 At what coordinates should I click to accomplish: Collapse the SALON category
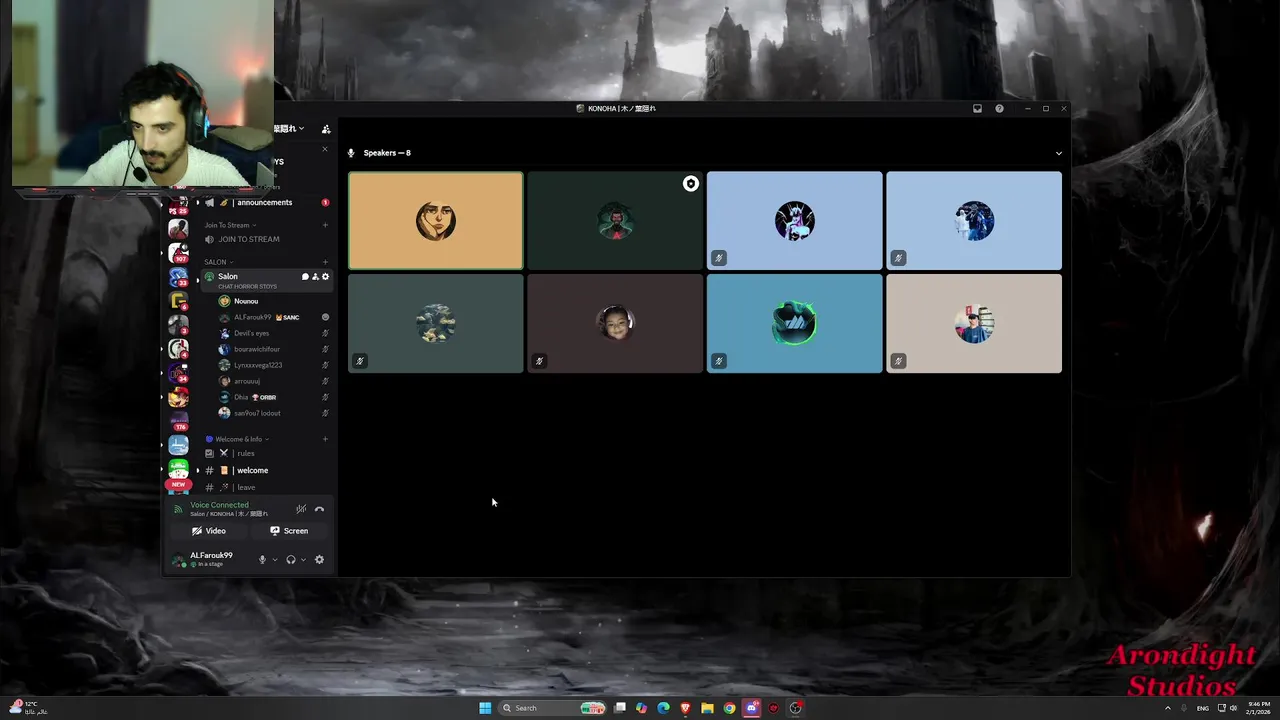coord(218,262)
